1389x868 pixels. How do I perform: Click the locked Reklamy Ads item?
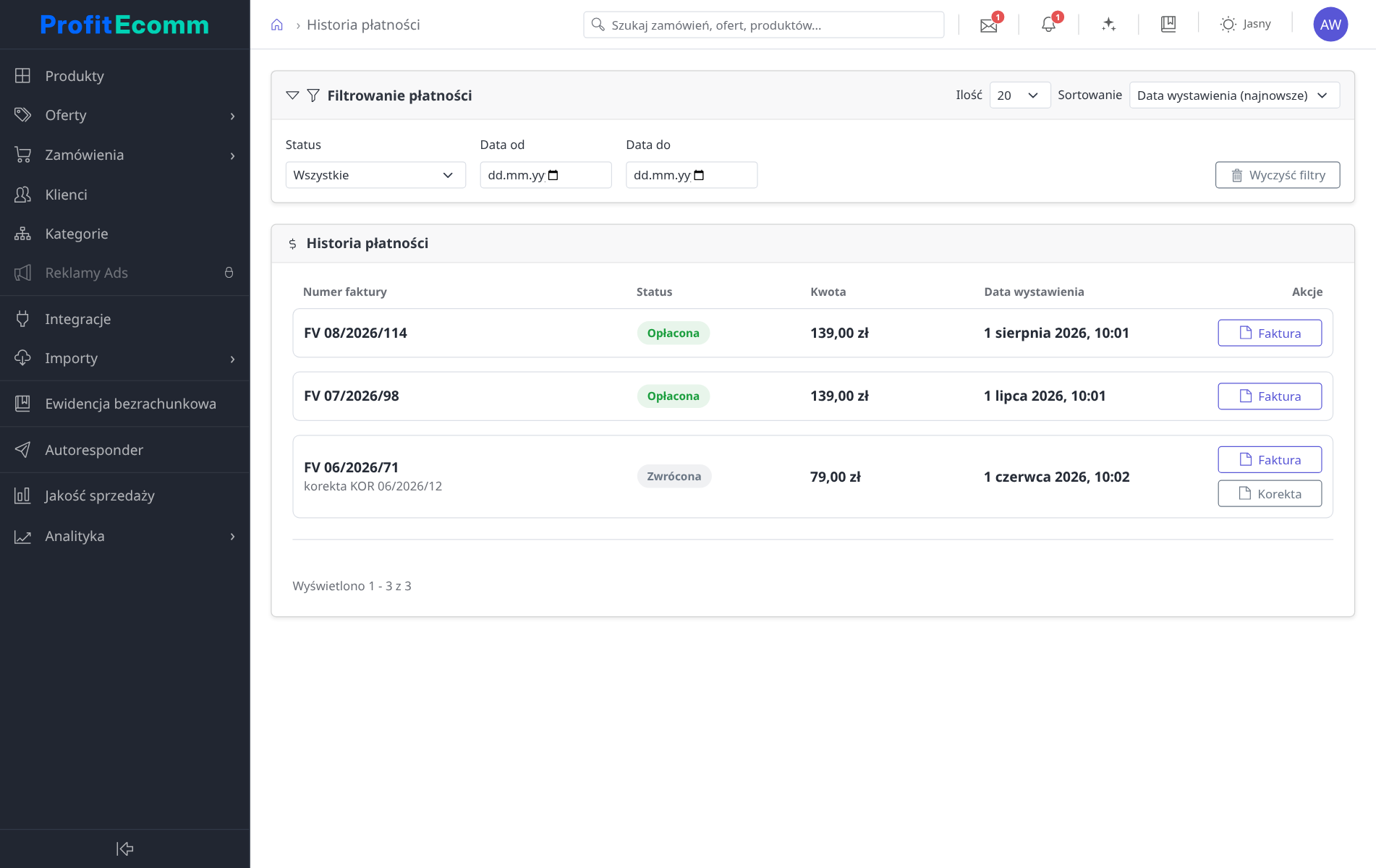[x=124, y=273]
